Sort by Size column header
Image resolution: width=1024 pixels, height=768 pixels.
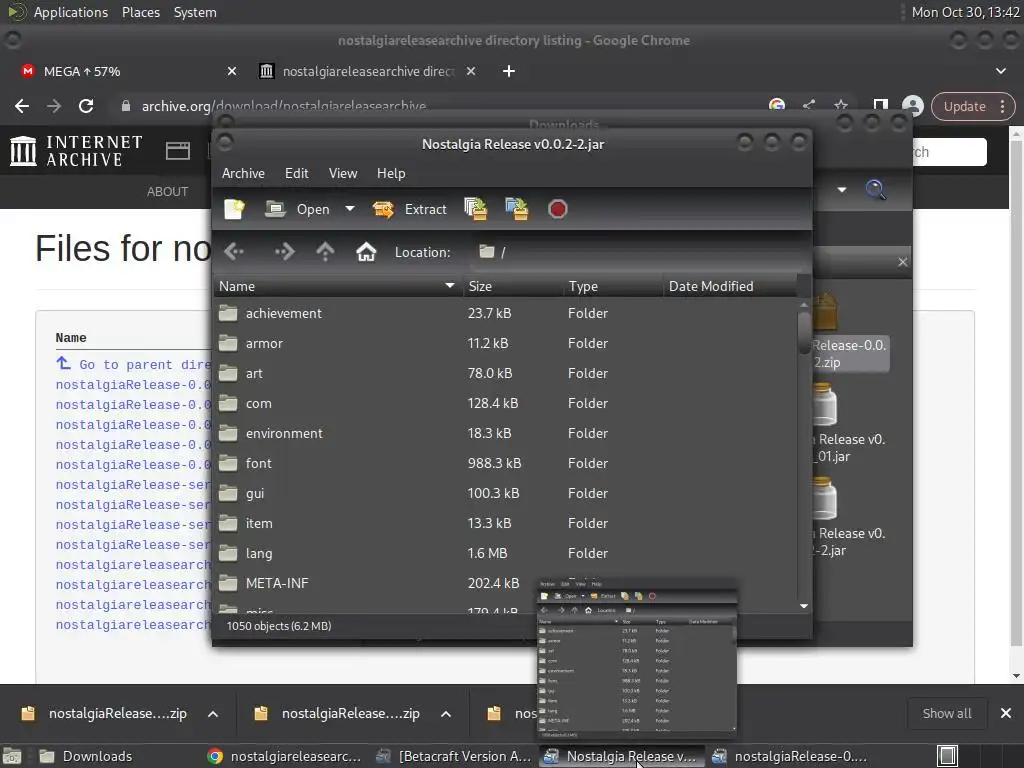pos(513,286)
